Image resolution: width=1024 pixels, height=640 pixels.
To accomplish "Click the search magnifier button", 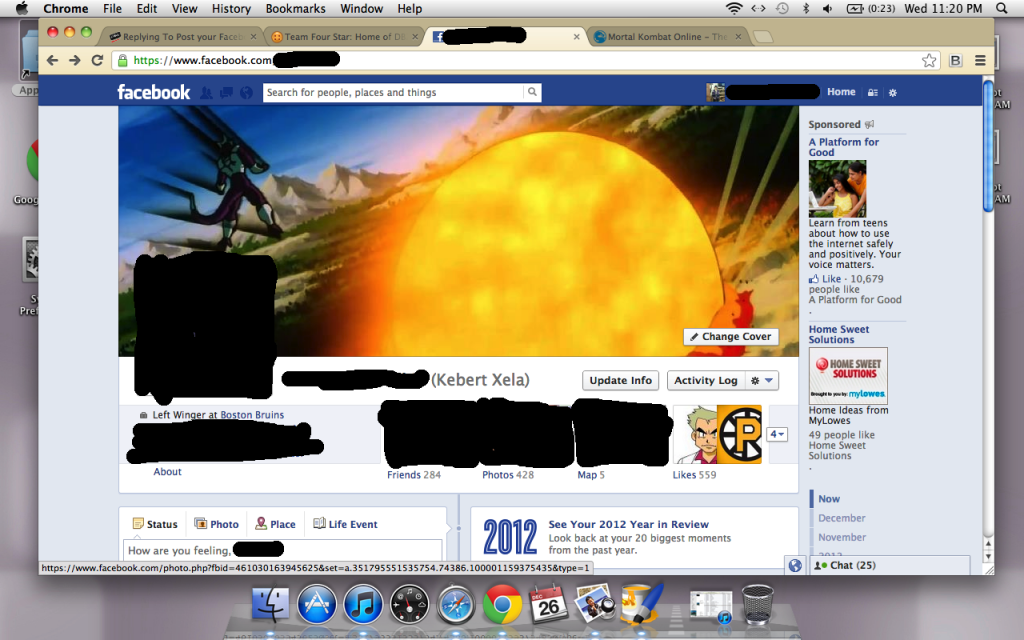I will tap(532, 92).
